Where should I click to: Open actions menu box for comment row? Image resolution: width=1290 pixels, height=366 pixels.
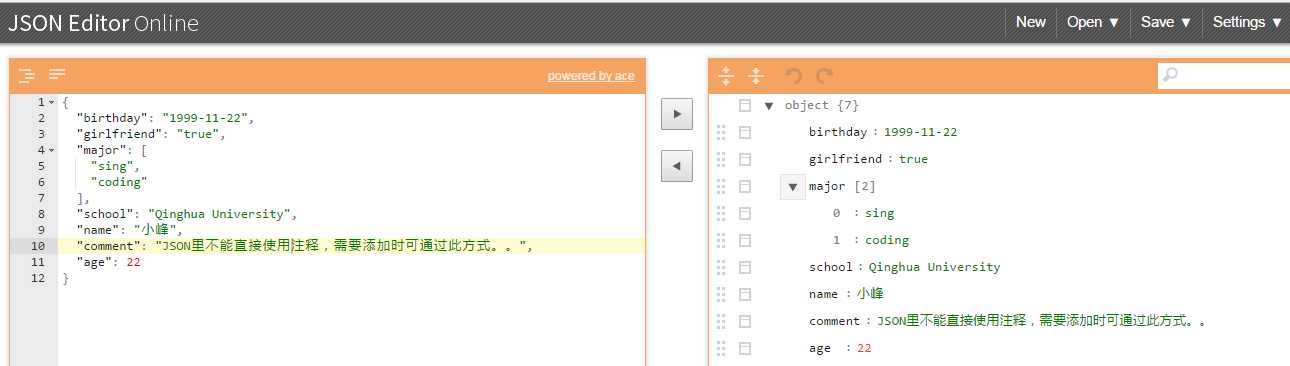[x=744, y=321]
